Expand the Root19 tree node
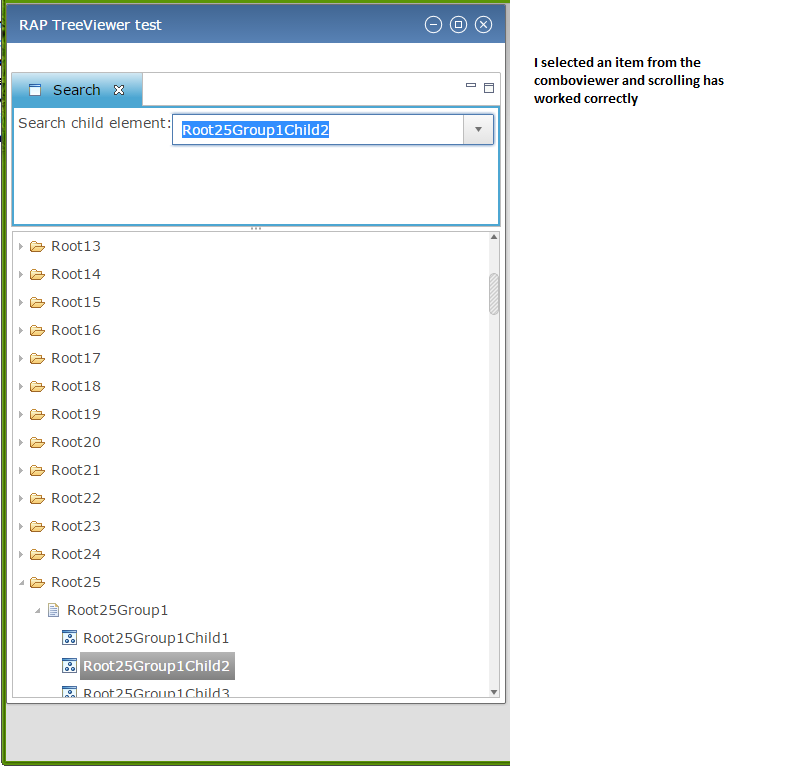 (x=21, y=414)
